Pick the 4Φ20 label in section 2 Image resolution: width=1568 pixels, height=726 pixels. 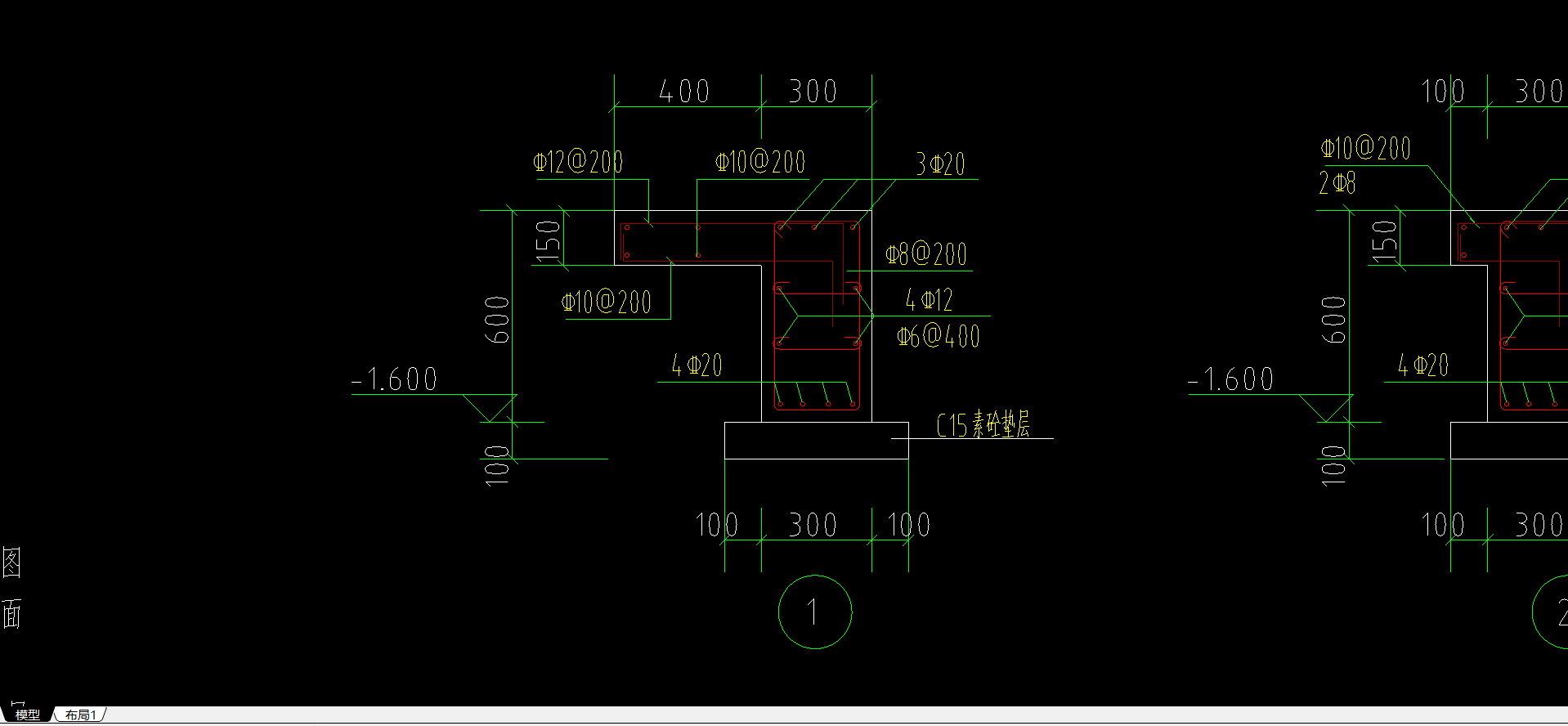pos(1422,365)
